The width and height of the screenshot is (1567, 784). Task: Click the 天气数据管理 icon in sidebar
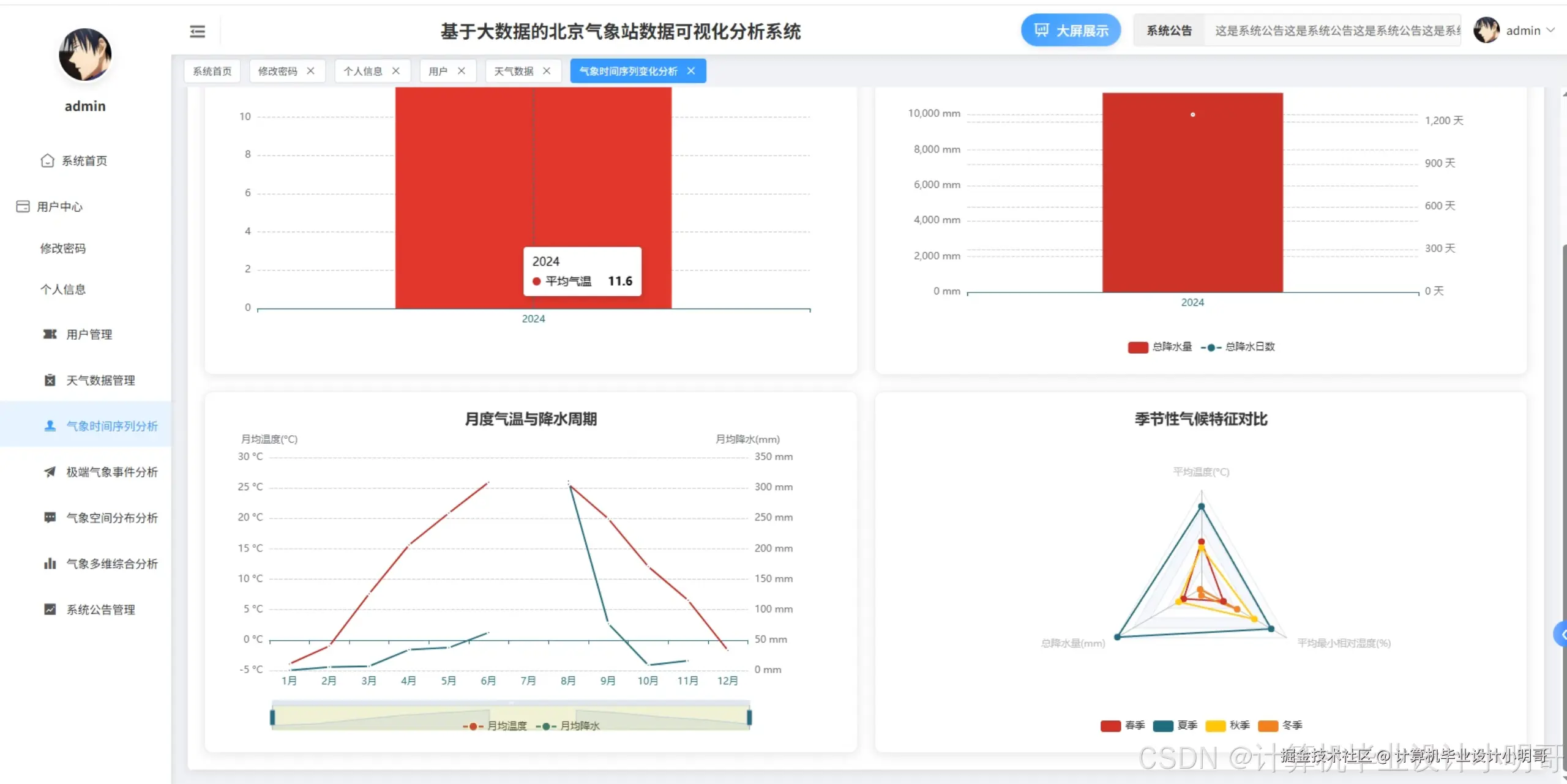point(50,380)
